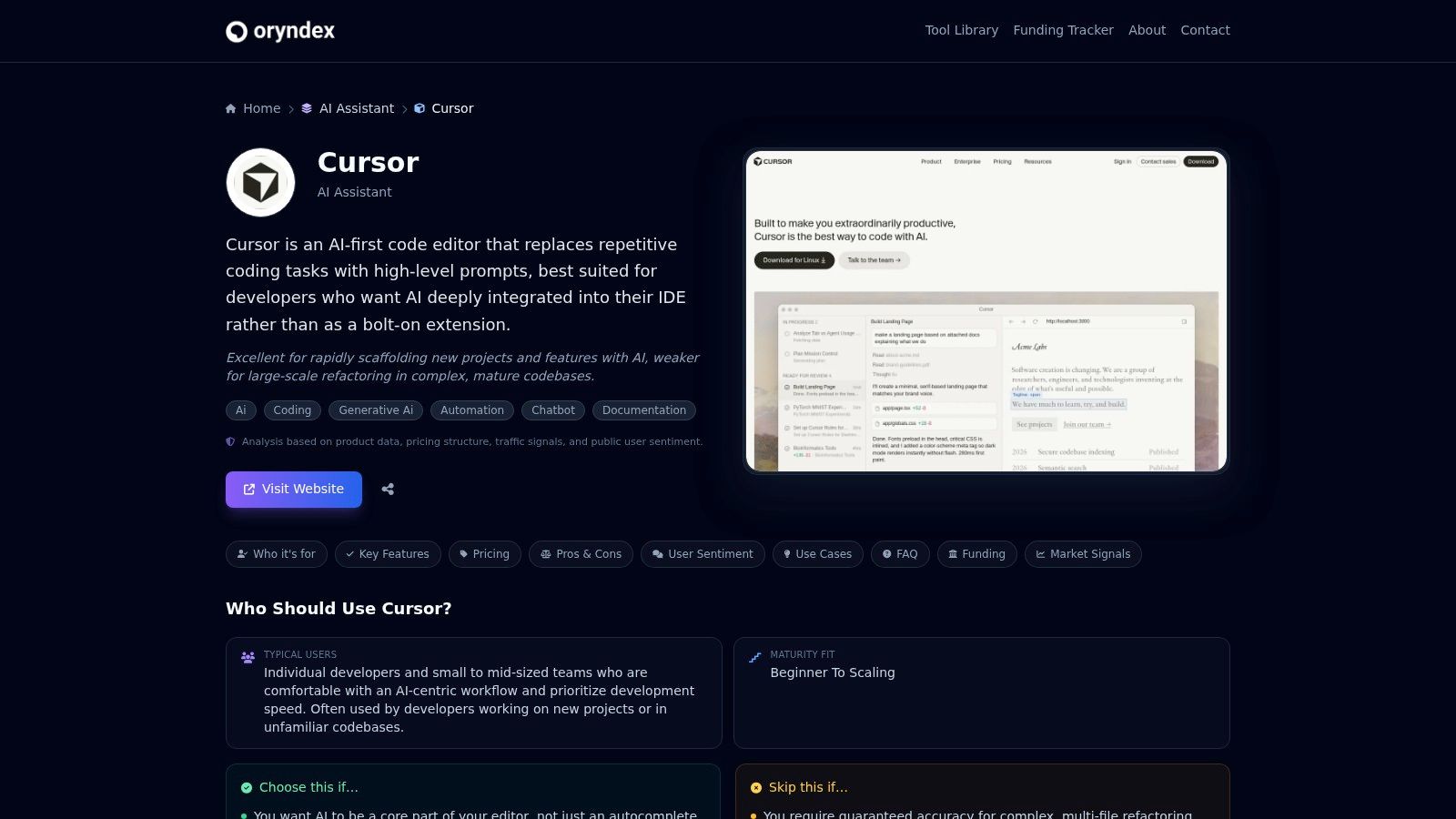The image size is (1456, 819).
Task: Click the Maturity Fit stairs icon
Action: [x=754, y=657]
